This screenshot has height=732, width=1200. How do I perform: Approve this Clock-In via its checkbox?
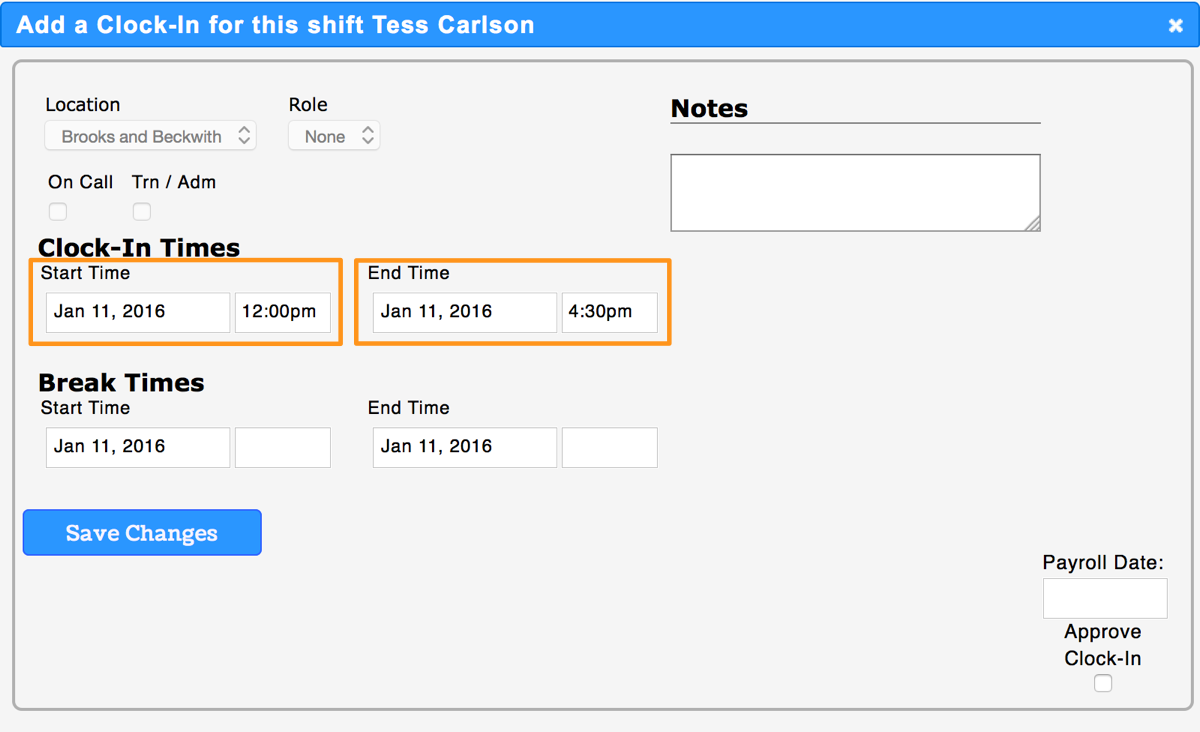[x=1102, y=683]
